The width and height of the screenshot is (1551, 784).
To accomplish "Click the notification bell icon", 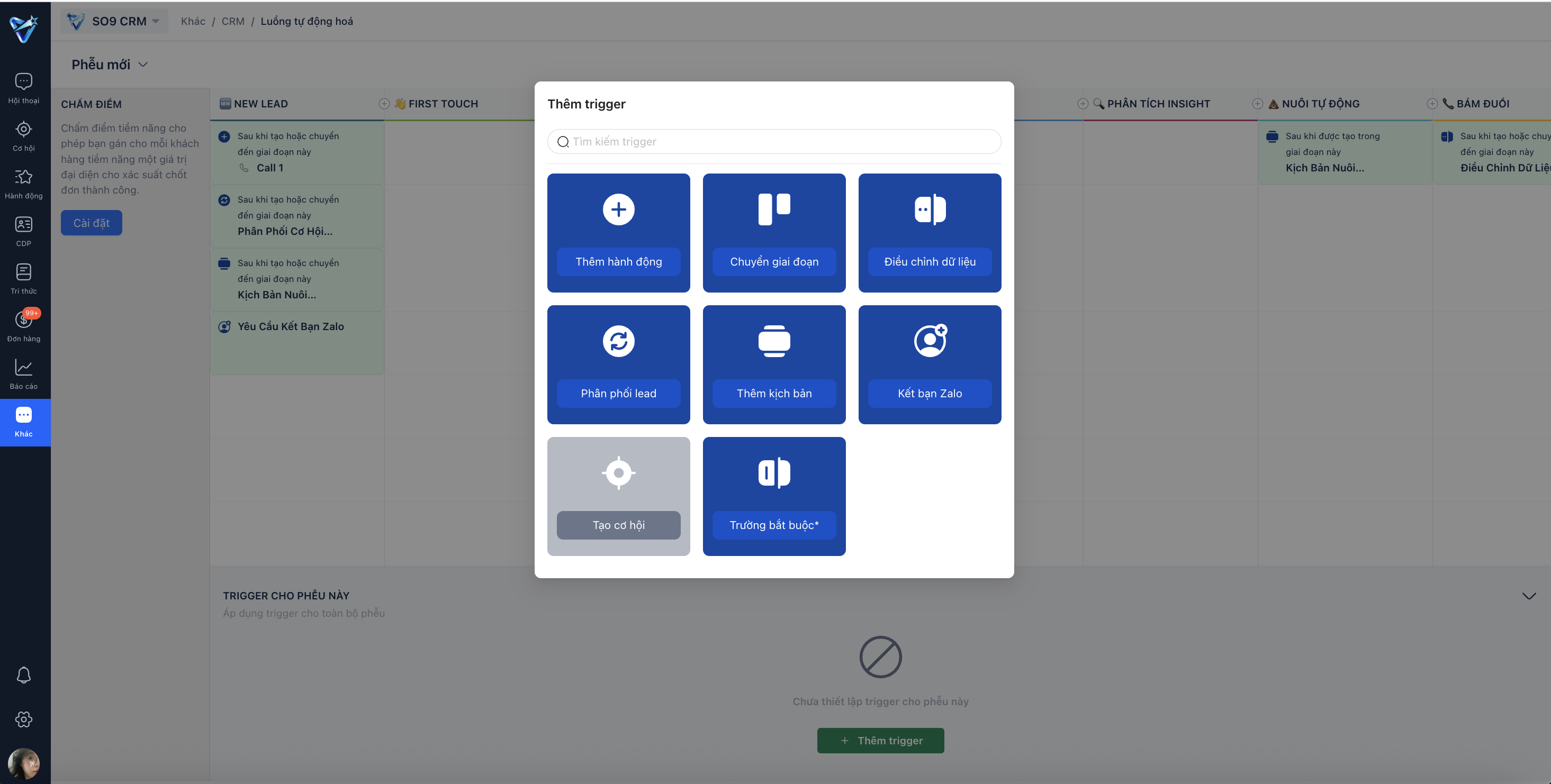I will coord(23,675).
